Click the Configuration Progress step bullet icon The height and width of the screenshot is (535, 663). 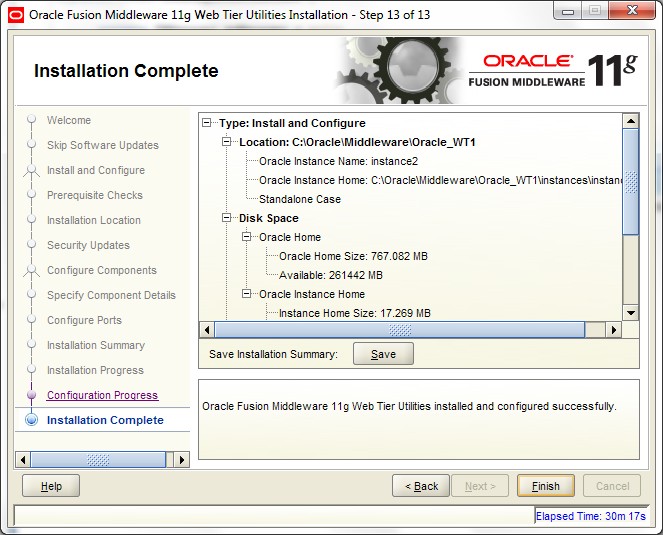pos(31,395)
